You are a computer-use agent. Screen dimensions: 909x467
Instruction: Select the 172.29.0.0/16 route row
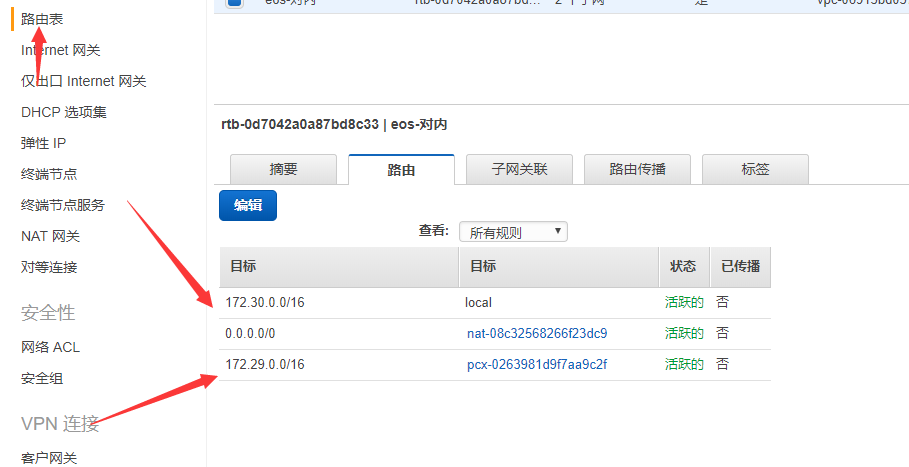pos(266,364)
